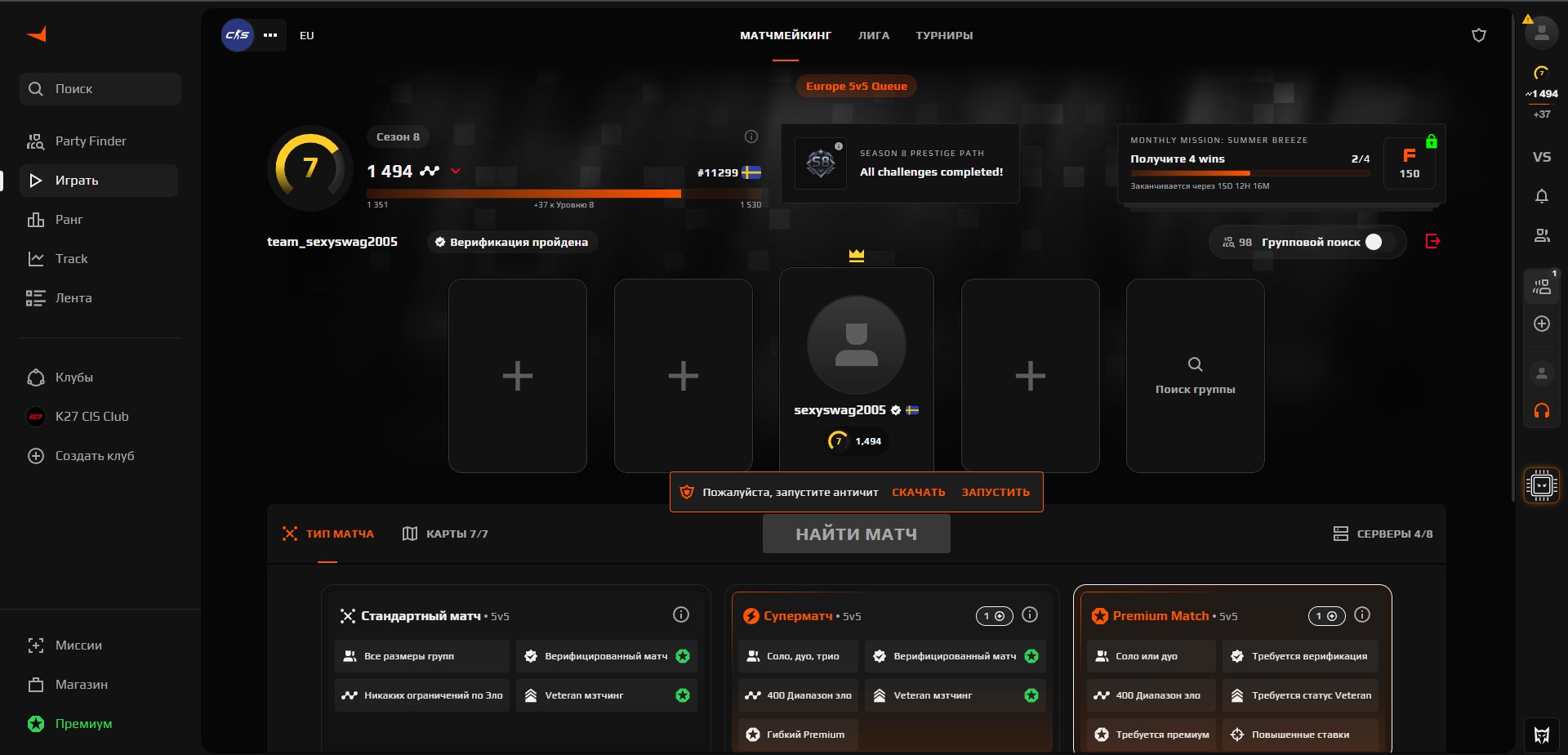Screen dimensions: 1568x755
Task: Switch to МАТЧМЕЙКИНГ tab
Action: point(786,36)
